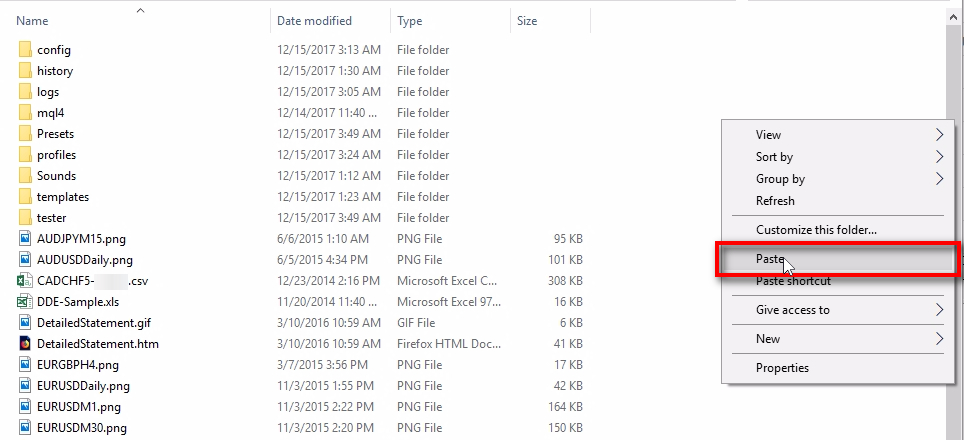Expand the Give access to arrow
Image resolution: width=964 pixels, height=440 pixels.
939,310
